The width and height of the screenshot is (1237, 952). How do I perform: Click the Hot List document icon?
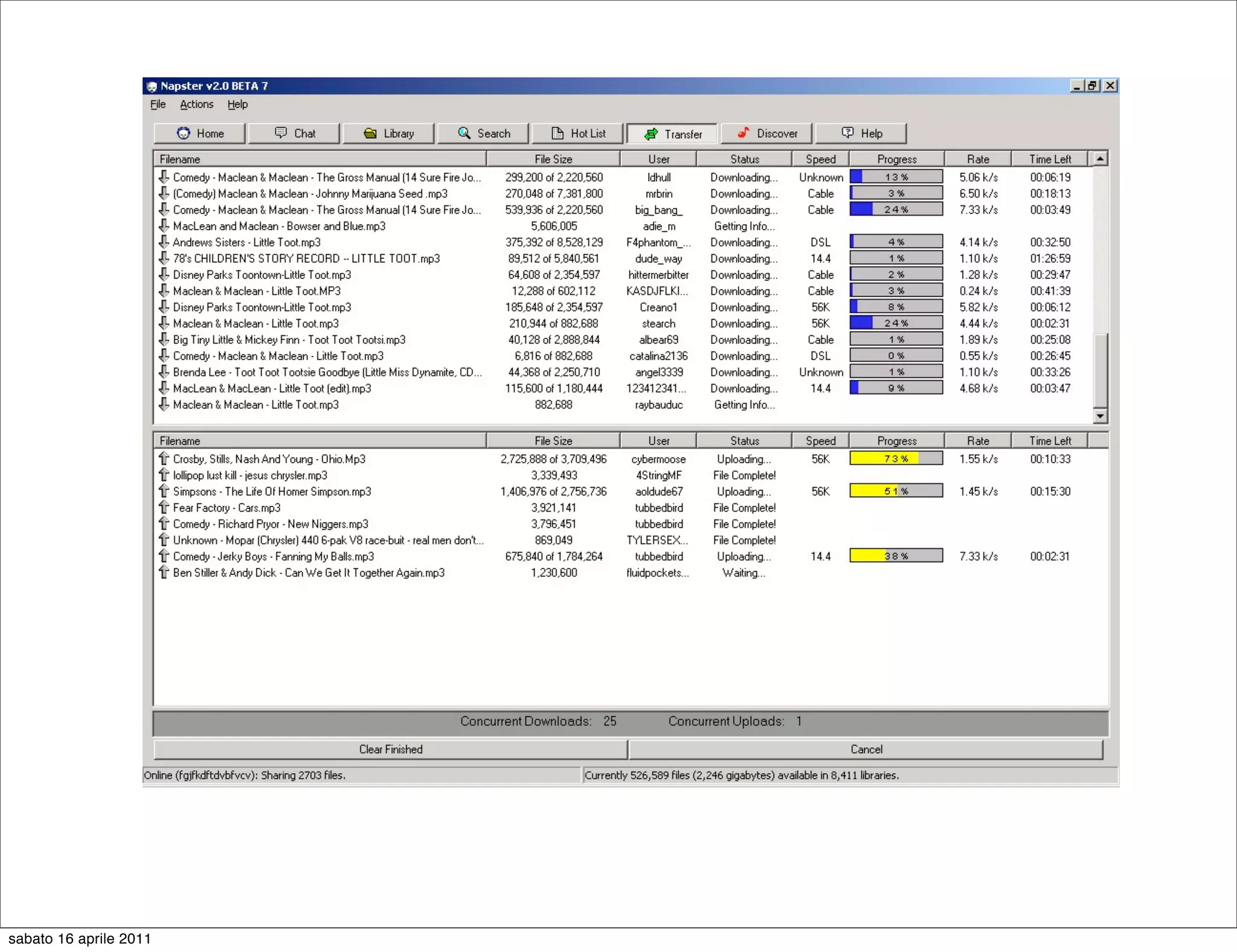tap(557, 133)
